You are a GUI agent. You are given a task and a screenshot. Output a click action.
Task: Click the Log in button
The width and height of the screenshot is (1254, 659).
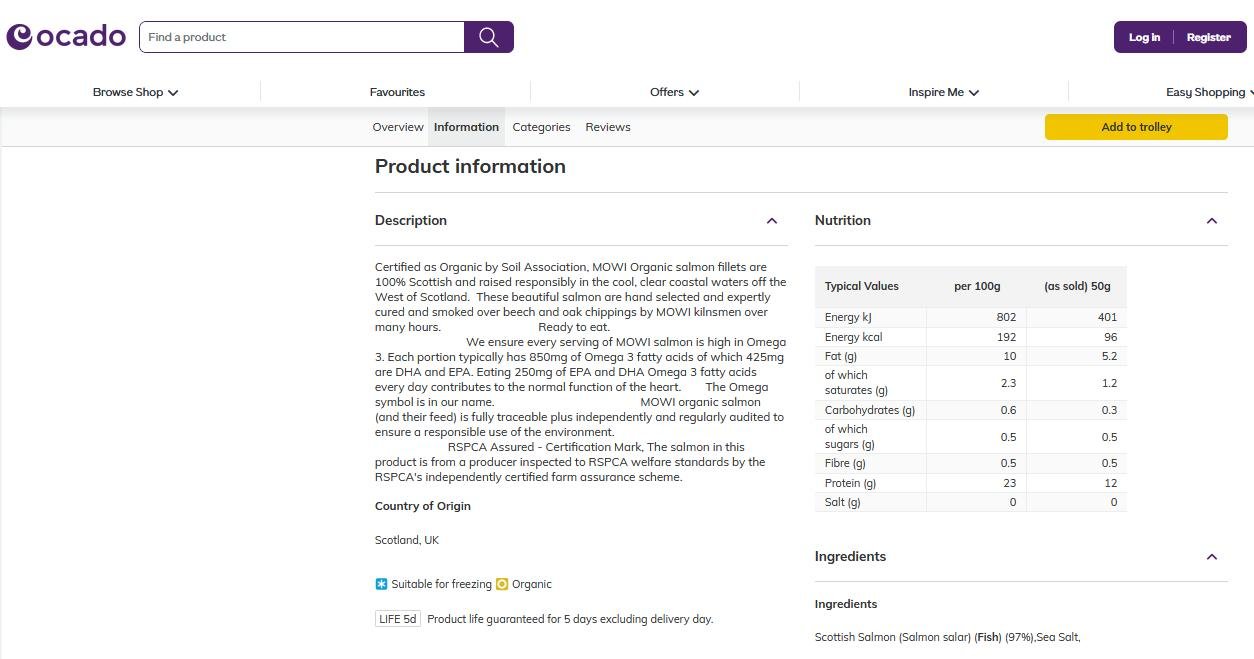pos(1144,37)
